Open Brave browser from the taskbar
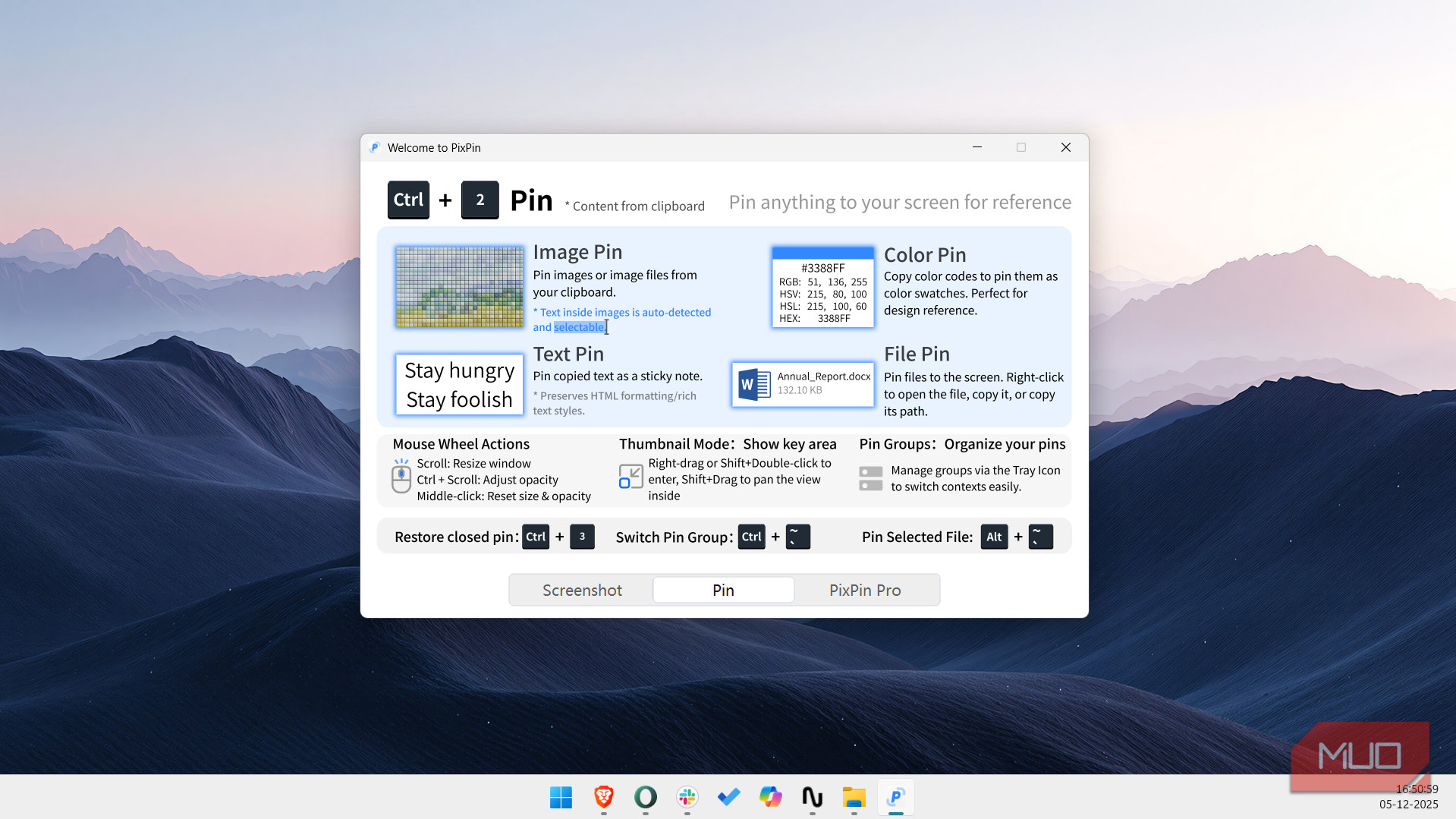This screenshot has height=819, width=1456. click(603, 797)
